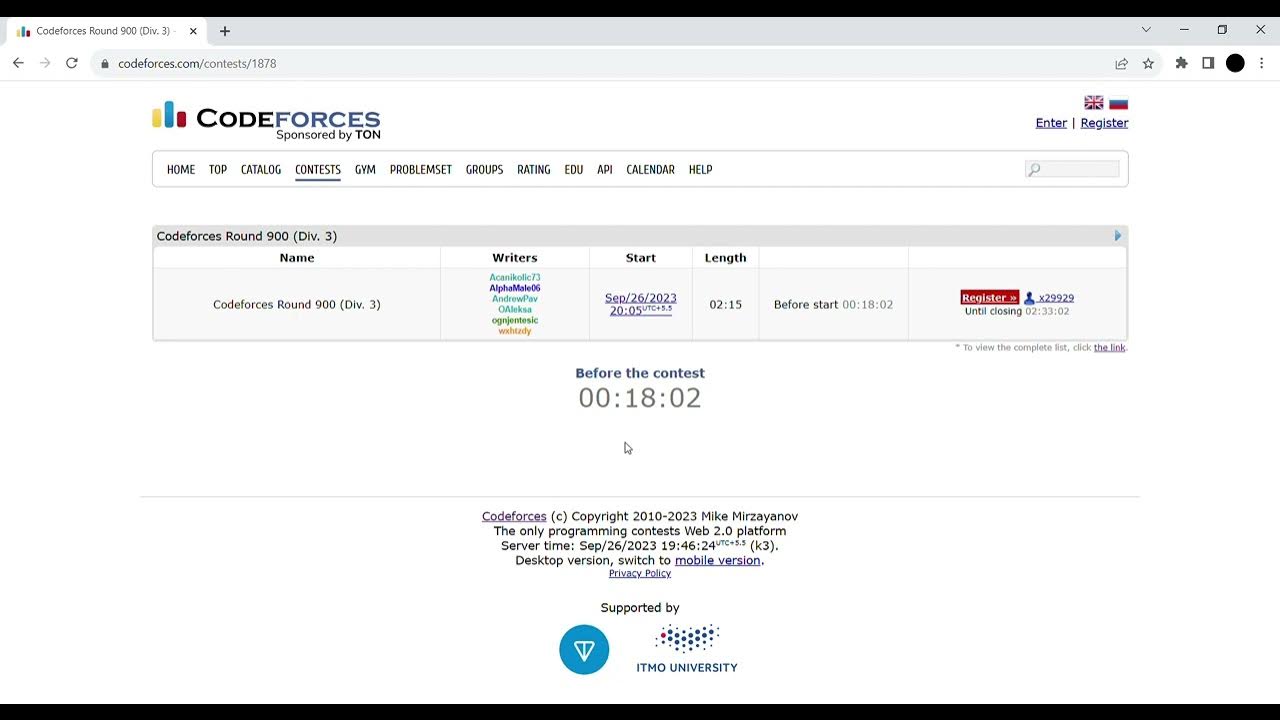The width and height of the screenshot is (1280, 720).
Task: Open the TOP menu item
Action: [218, 170]
